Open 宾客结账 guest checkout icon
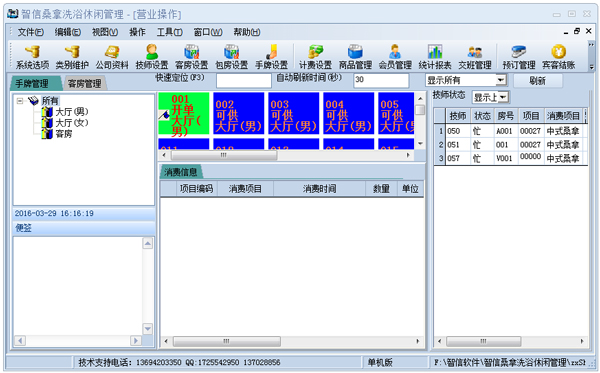 coord(558,57)
